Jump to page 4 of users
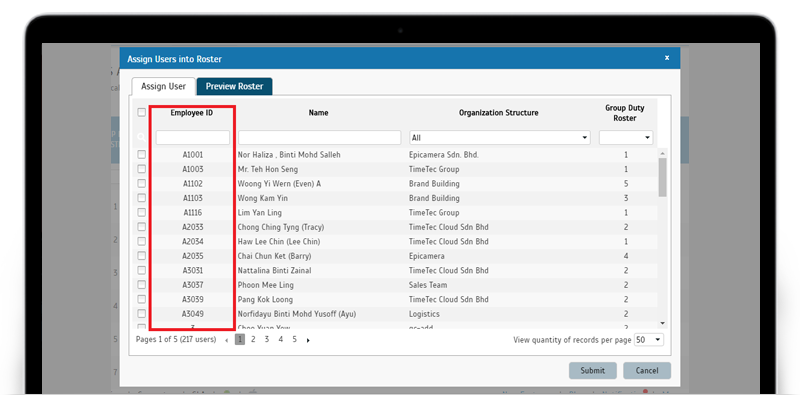This screenshot has width=800, height=395. tap(281, 339)
